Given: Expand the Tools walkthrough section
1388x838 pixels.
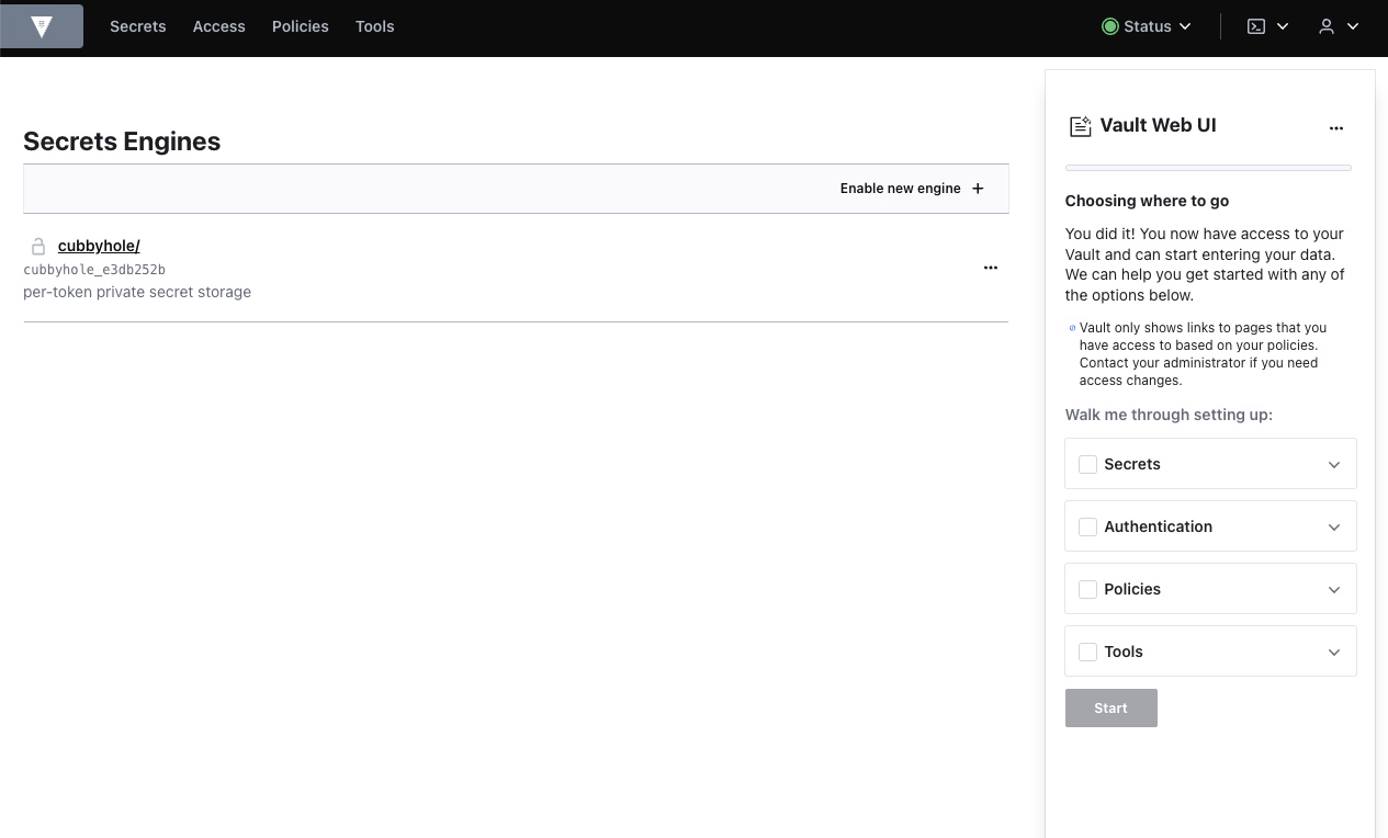Looking at the screenshot, I should (1334, 651).
